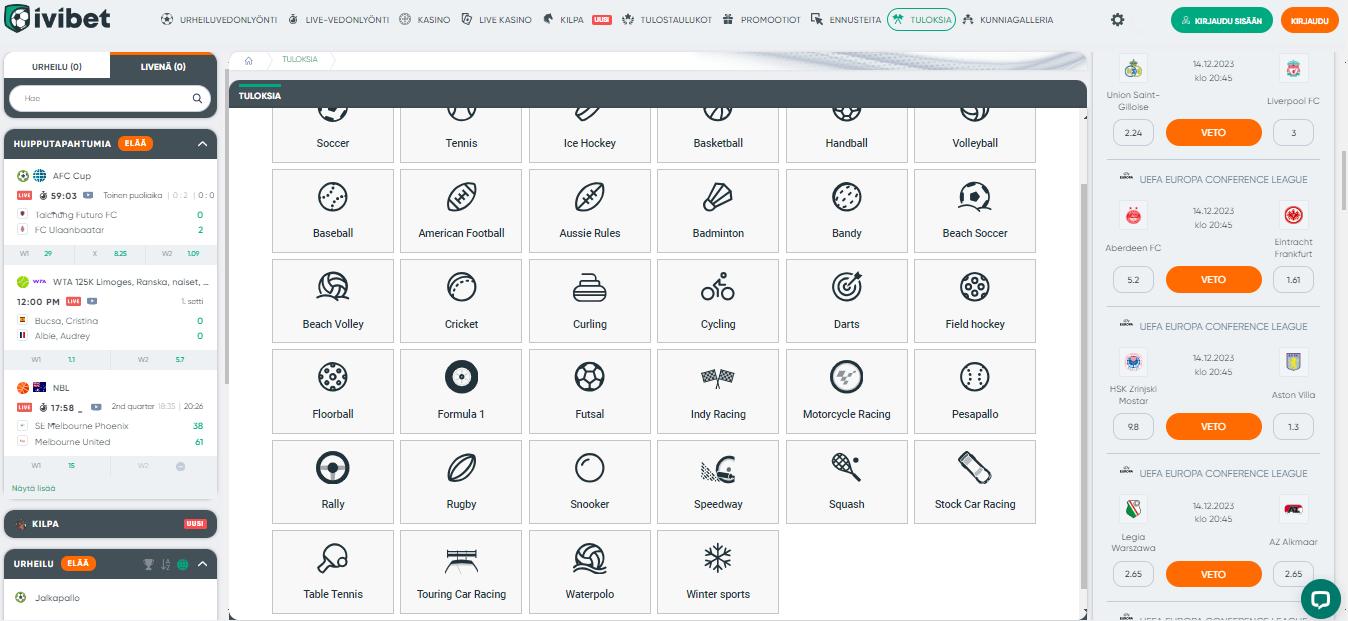
Task: Open Urheiluvedonlyönti in top navigation
Action: click(218, 20)
